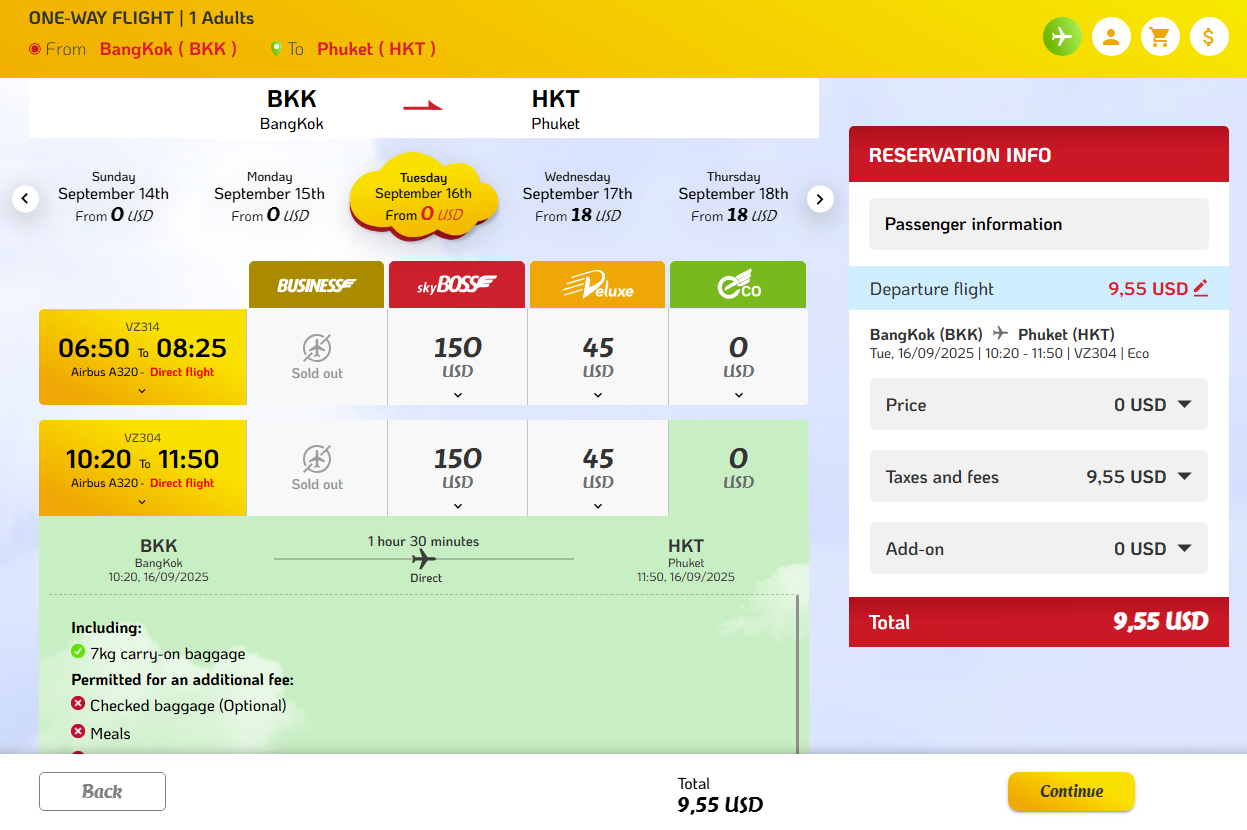
Task: Collapse VZ304 flight details chevron
Action: pyautogui.click(x=142, y=502)
